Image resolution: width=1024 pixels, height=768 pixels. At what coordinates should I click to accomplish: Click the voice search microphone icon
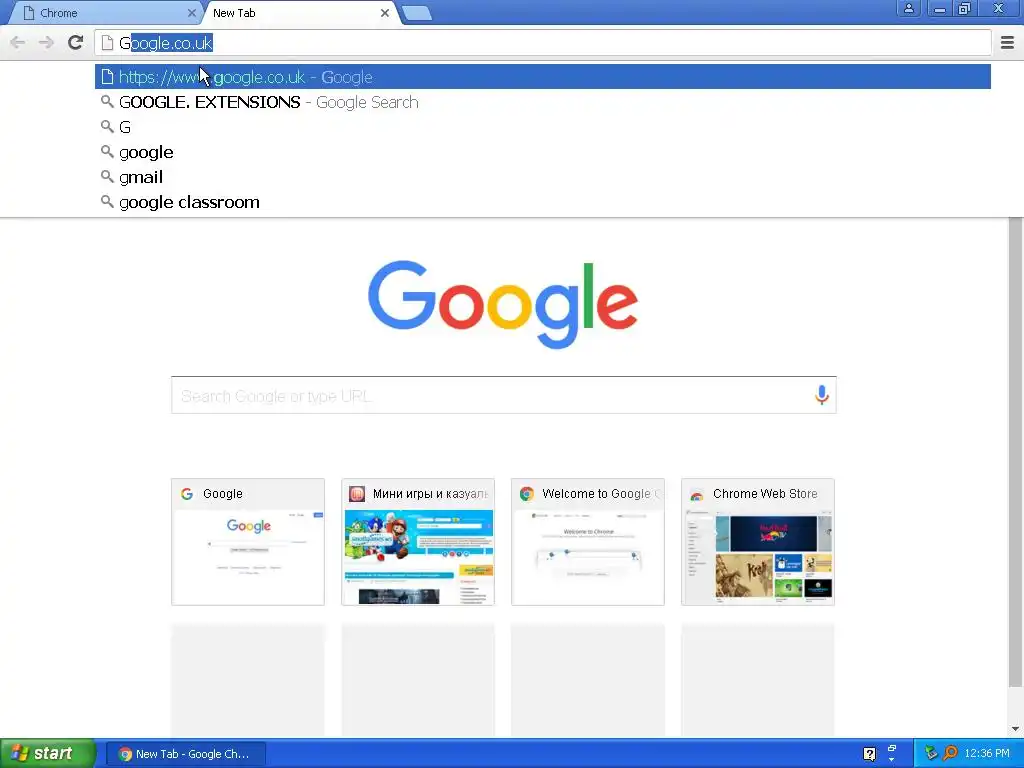click(x=822, y=394)
